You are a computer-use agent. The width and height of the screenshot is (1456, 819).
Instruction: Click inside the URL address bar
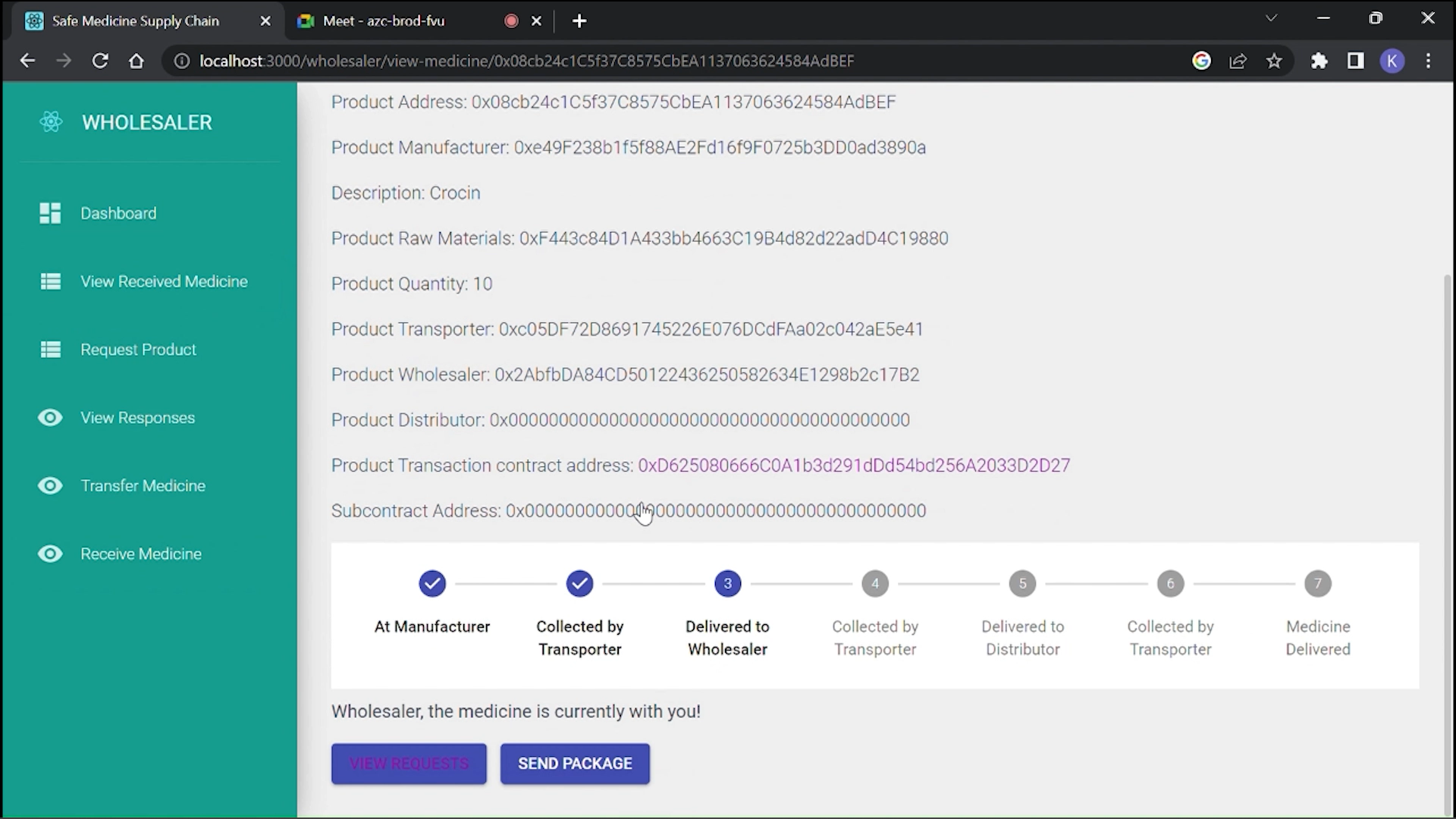pyautogui.click(x=531, y=61)
